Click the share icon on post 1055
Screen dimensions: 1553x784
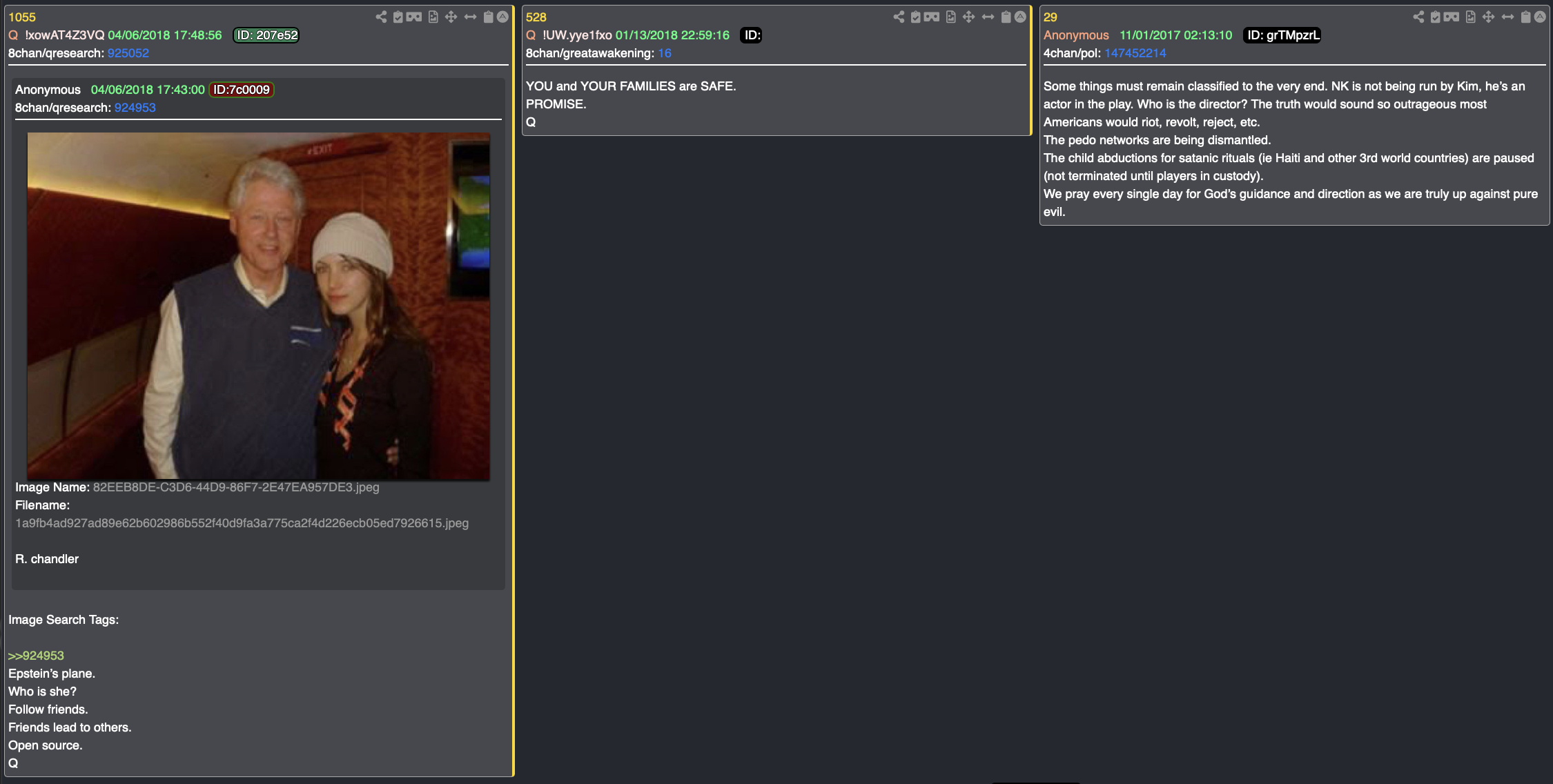tap(381, 17)
